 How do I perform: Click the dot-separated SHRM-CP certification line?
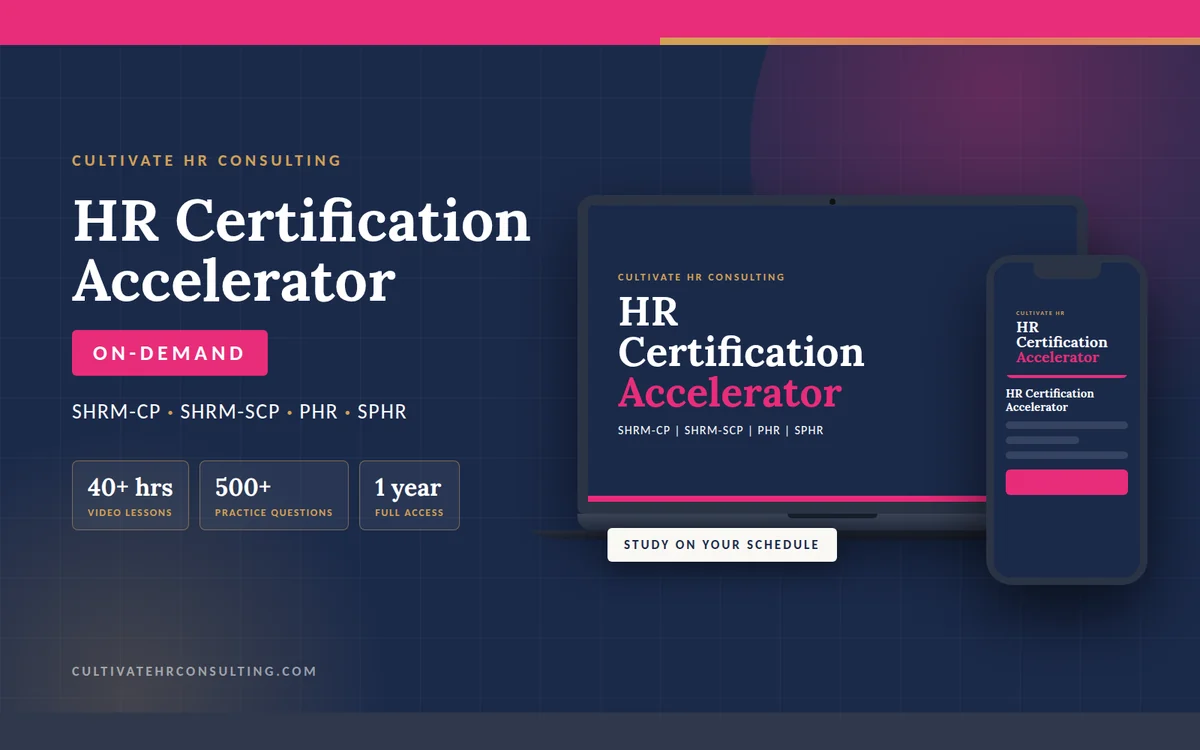coord(239,411)
